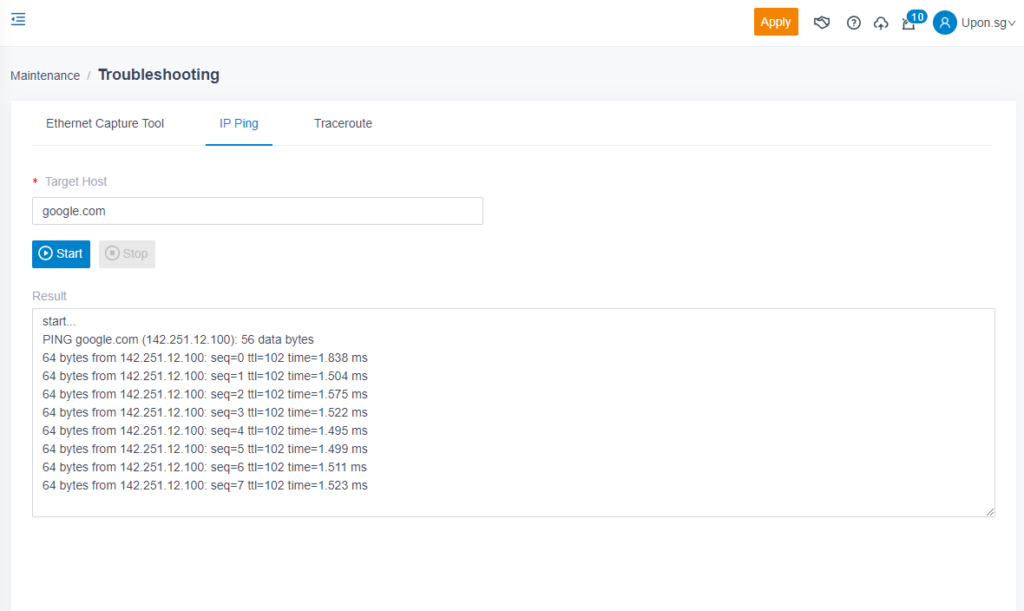View notifications with the 10 badge
This screenshot has height=611, width=1024.
pos(908,22)
